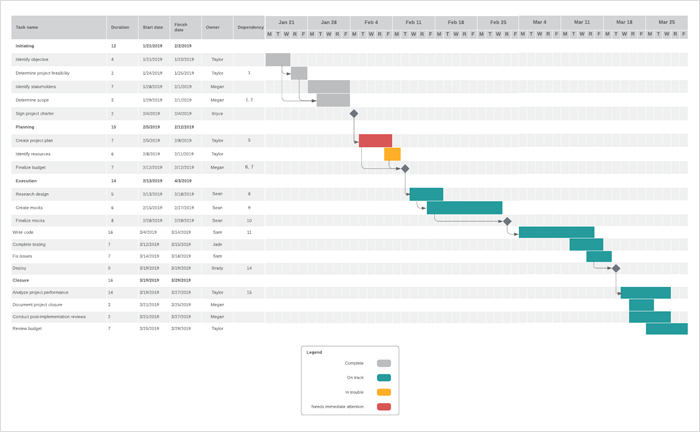This screenshot has height=432, width=700.
Task: Select the Document project closure task name
Action: 37,304
